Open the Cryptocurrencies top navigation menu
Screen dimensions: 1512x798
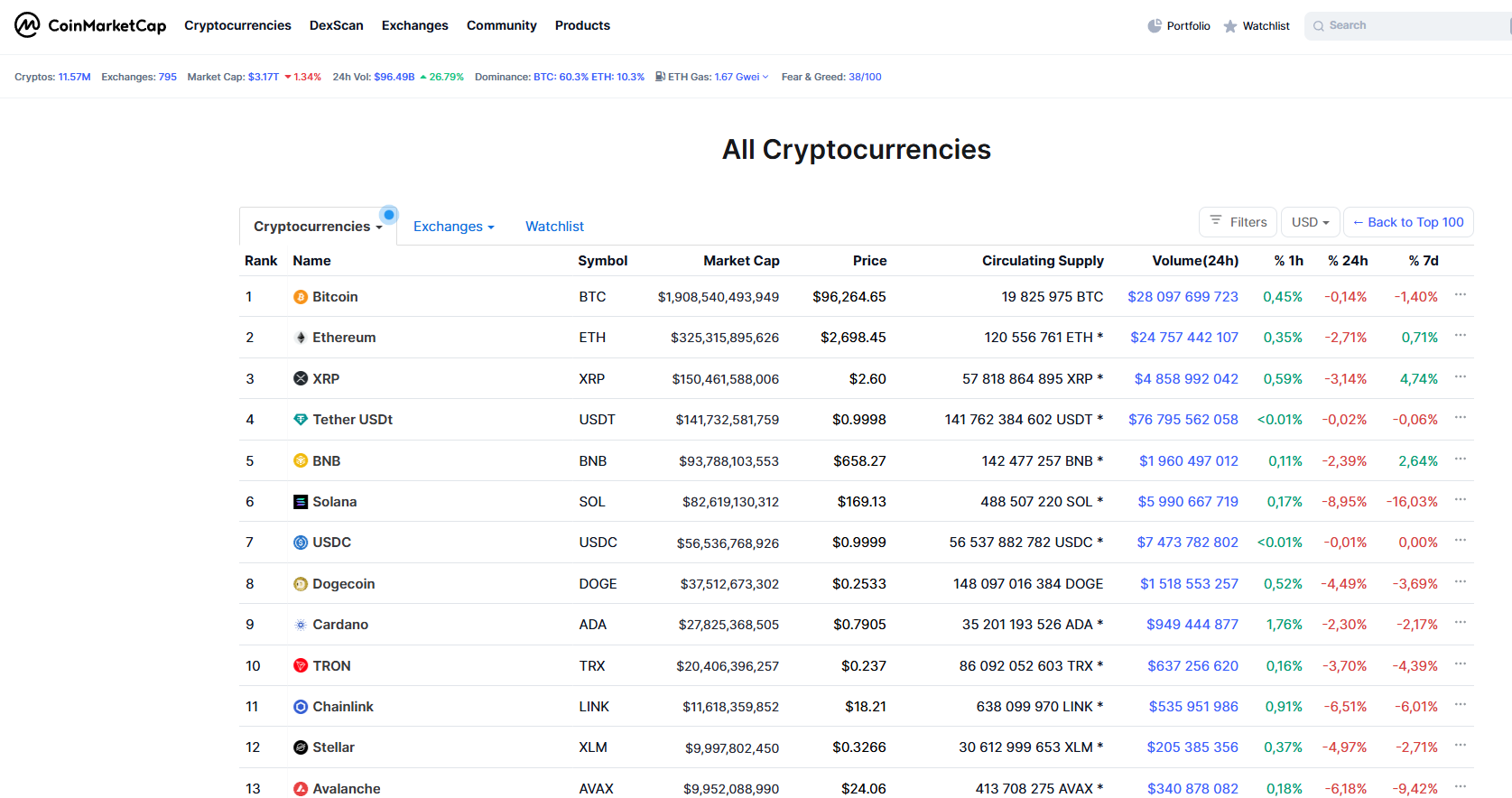click(237, 25)
